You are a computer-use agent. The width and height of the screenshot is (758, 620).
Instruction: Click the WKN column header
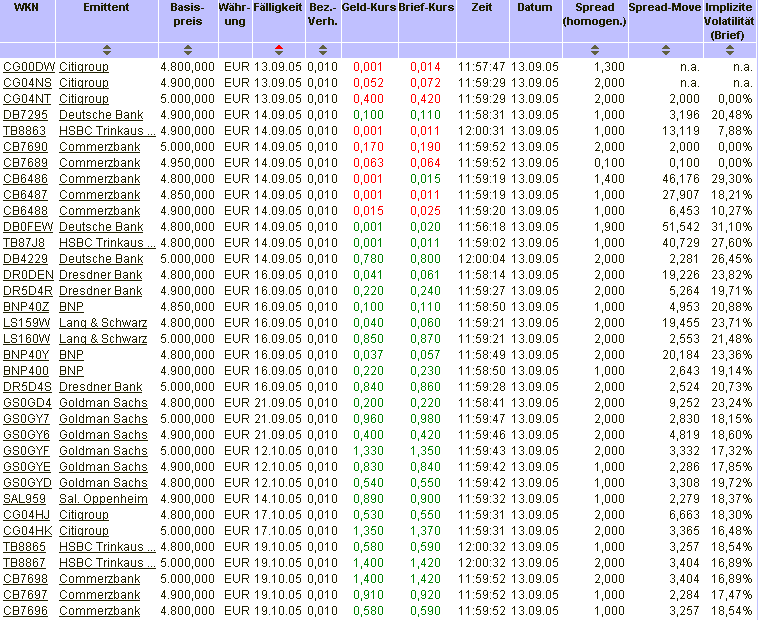[x=27, y=7]
